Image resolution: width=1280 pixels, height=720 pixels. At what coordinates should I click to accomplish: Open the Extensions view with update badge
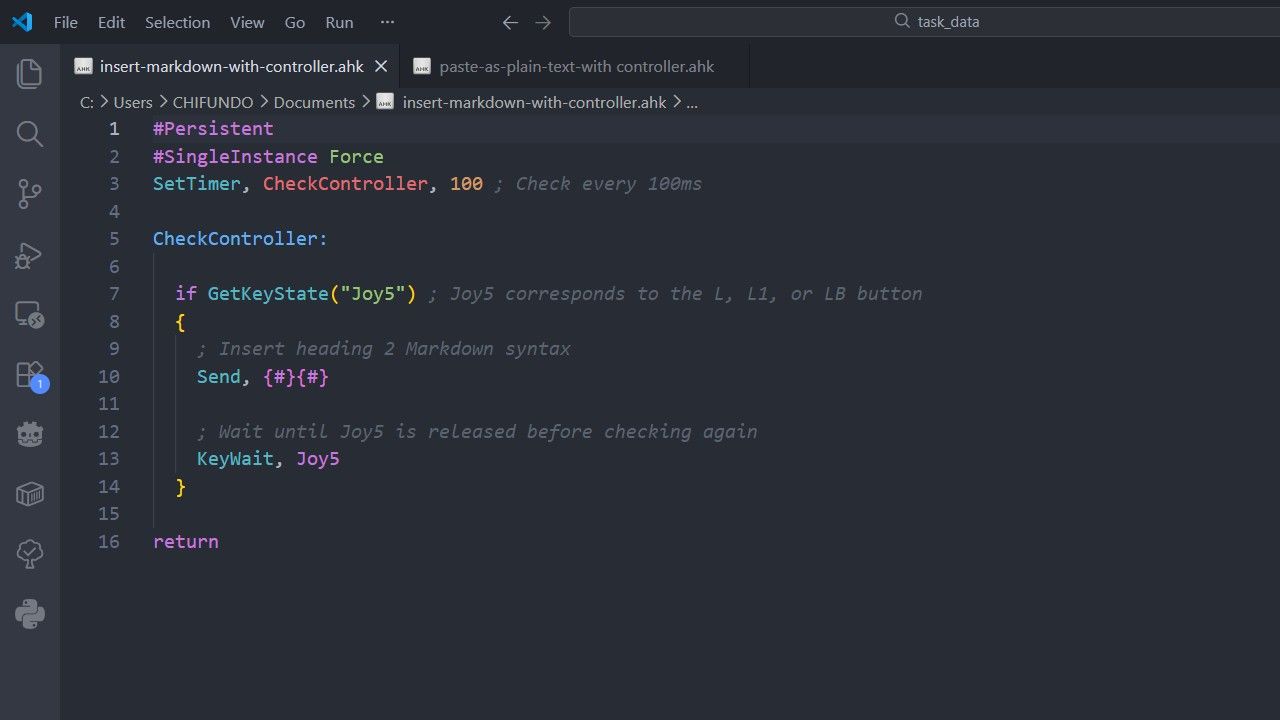30,376
